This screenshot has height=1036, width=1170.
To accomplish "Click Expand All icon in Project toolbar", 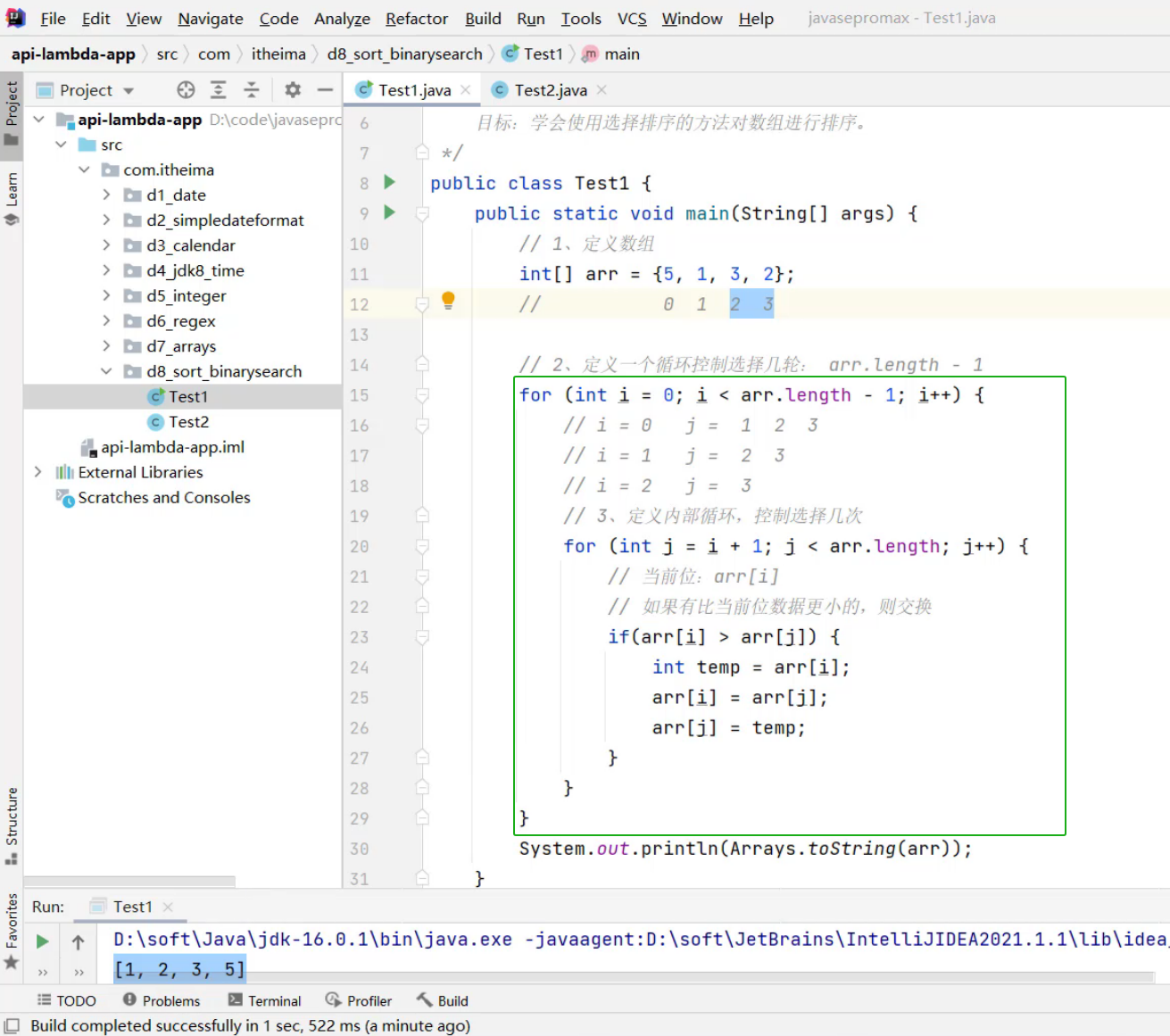I will (219, 89).
